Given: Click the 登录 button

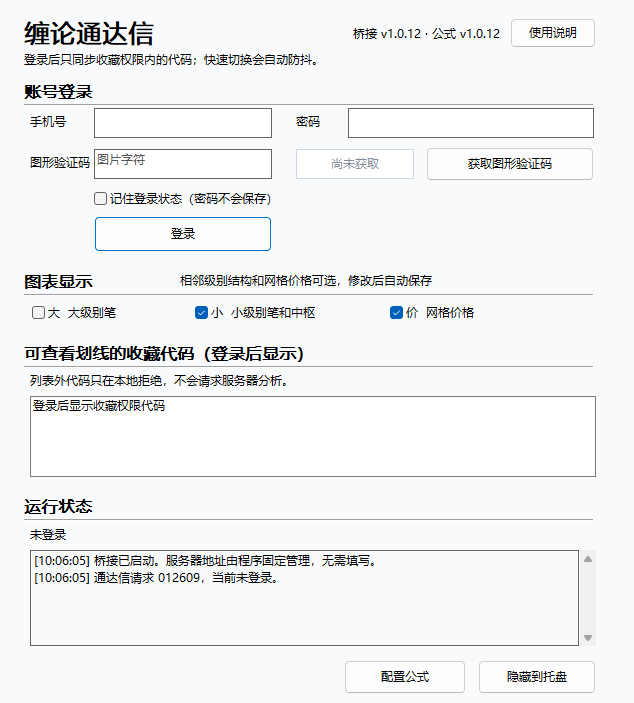Looking at the screenshot, I should point(183,234).
